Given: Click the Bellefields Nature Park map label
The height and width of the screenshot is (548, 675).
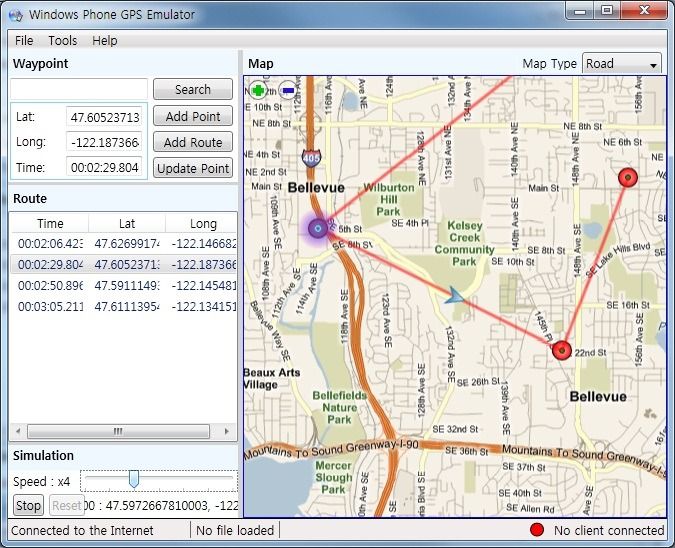Looking at the screenshot, I should click(x=340, y=407).
